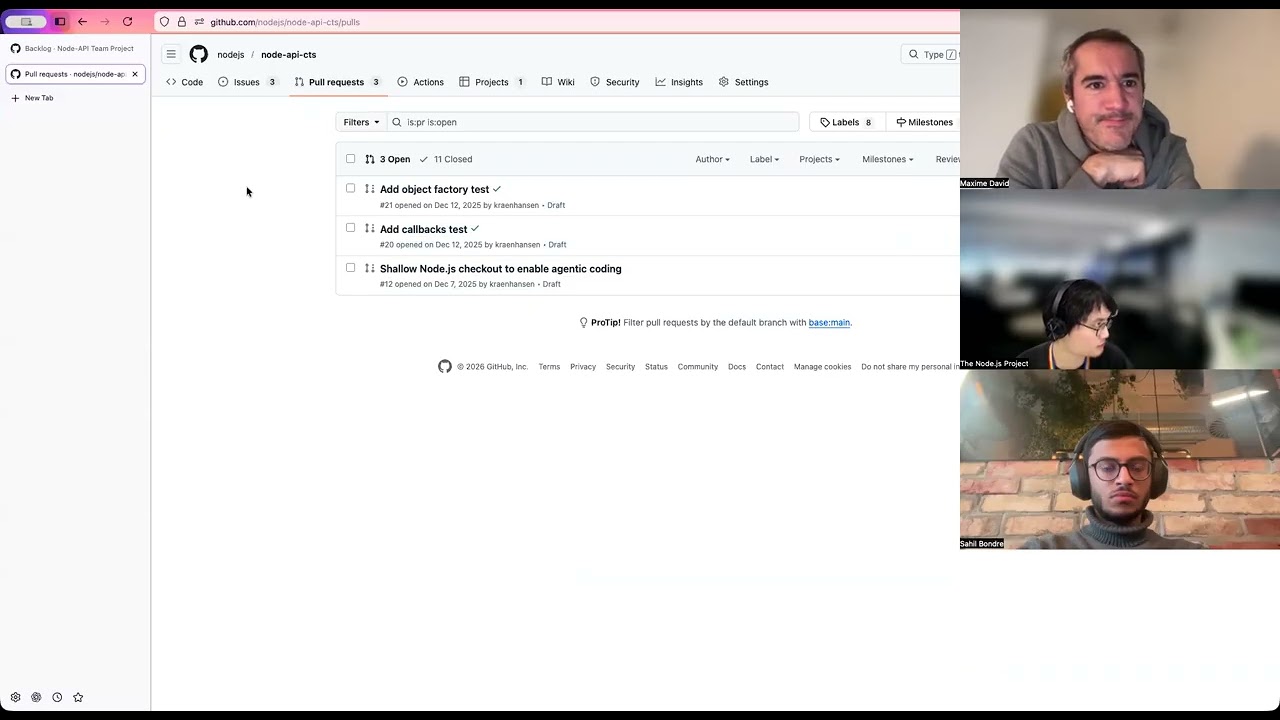Click the magnifier icon in the filter box

397,122
